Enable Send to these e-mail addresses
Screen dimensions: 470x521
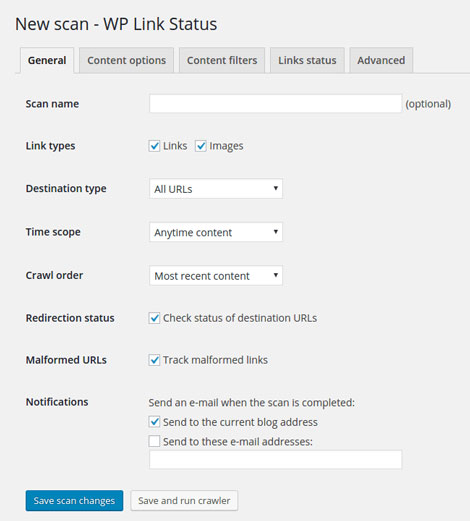click(x=154, y=441)
